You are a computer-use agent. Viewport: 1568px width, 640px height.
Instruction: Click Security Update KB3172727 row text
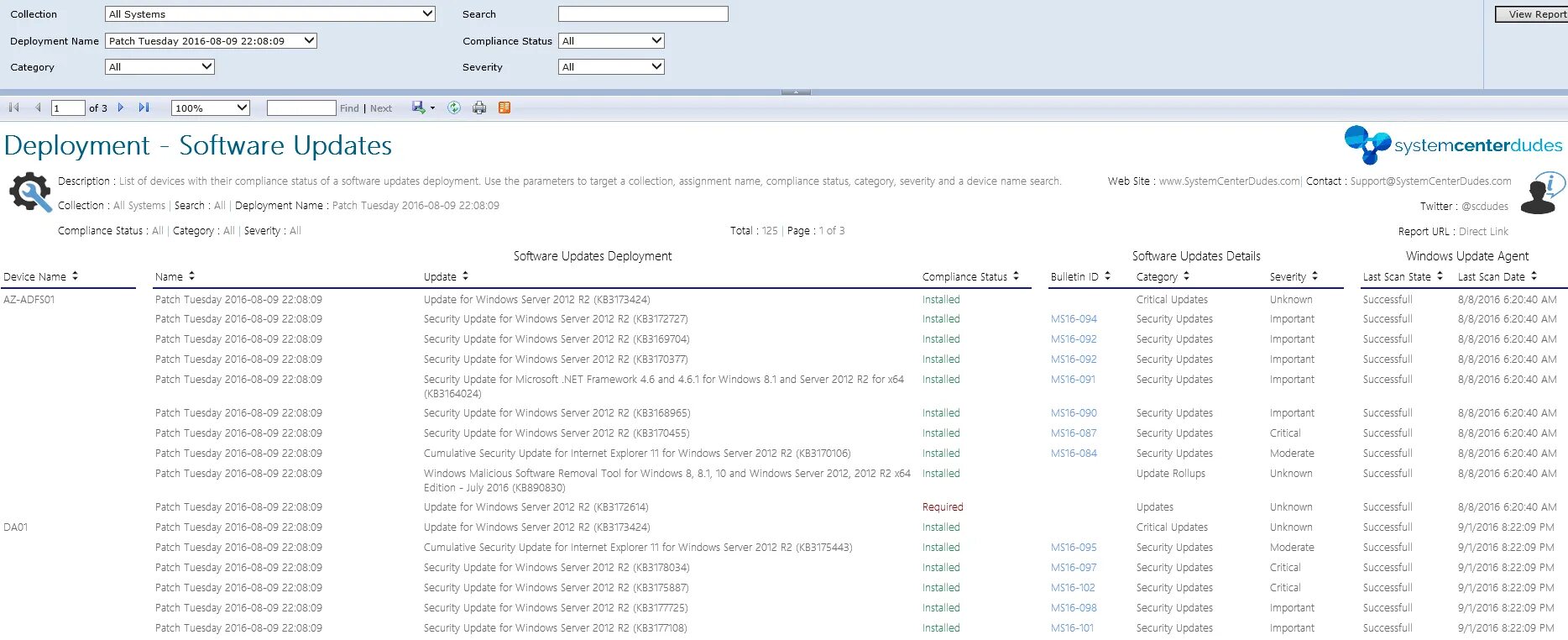click(556, 319)
